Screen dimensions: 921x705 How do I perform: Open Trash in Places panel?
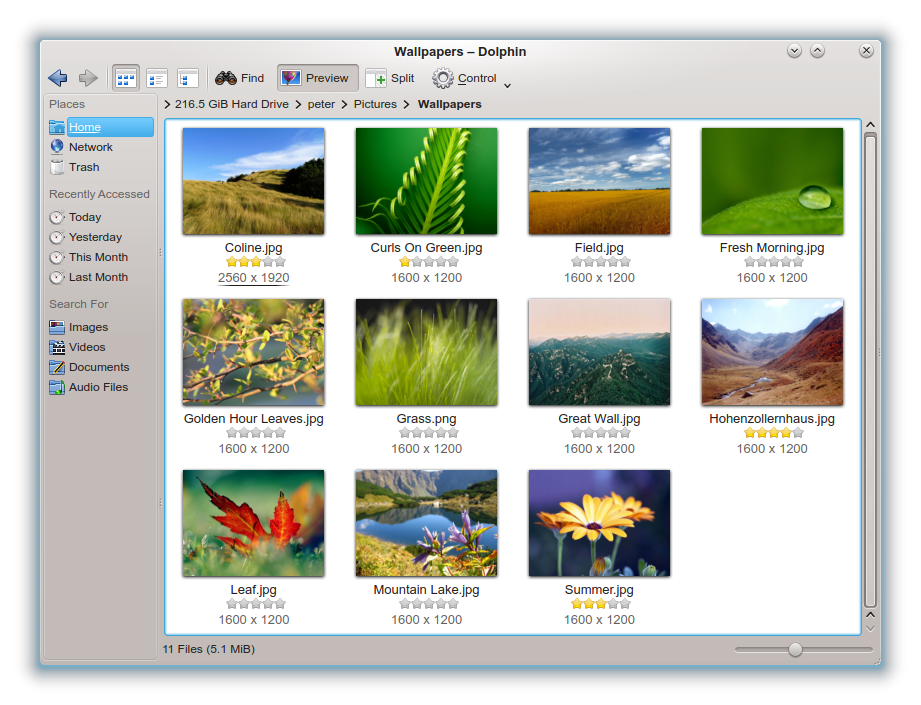(84, 167)
